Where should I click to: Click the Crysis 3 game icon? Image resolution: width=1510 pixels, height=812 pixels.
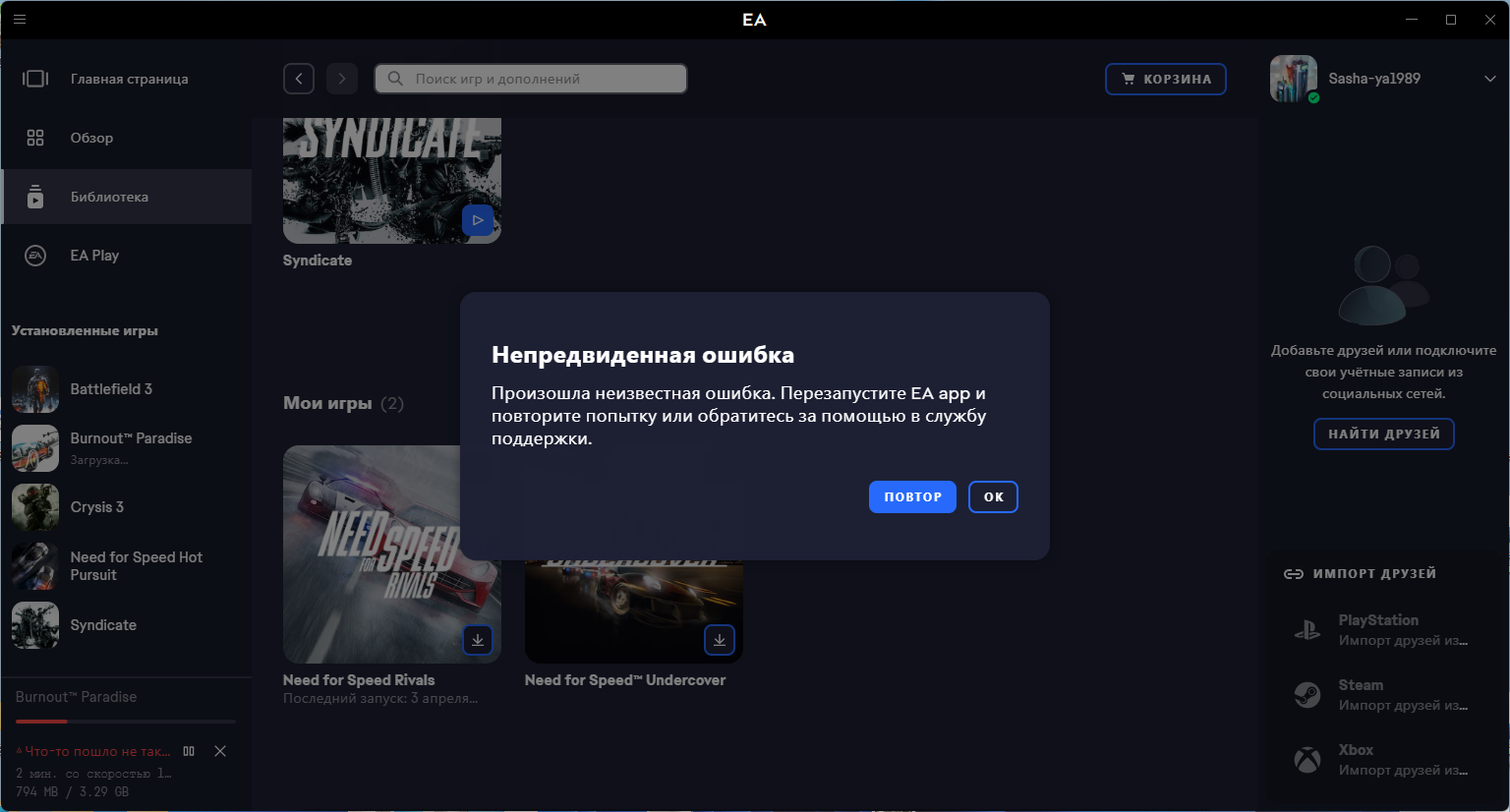click(x=35, y=507)
